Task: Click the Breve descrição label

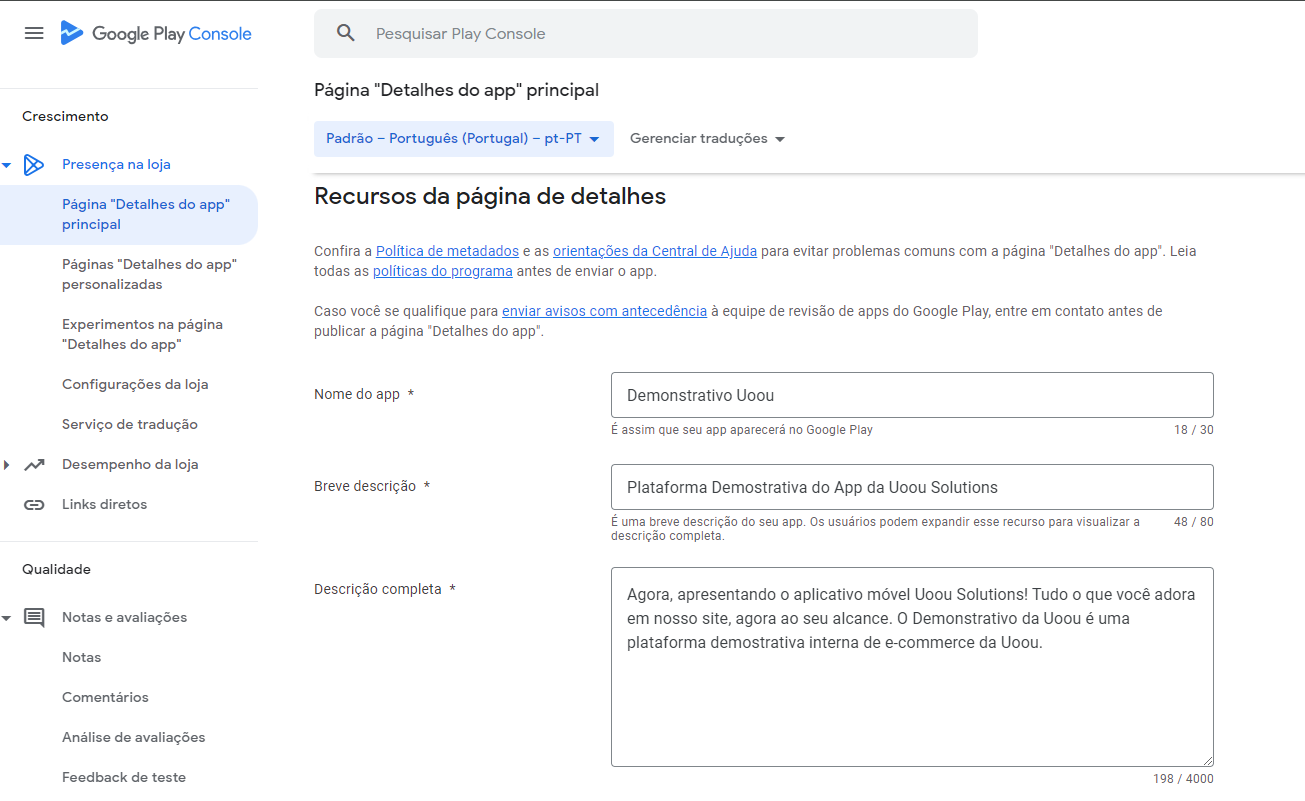Action: 365,487
